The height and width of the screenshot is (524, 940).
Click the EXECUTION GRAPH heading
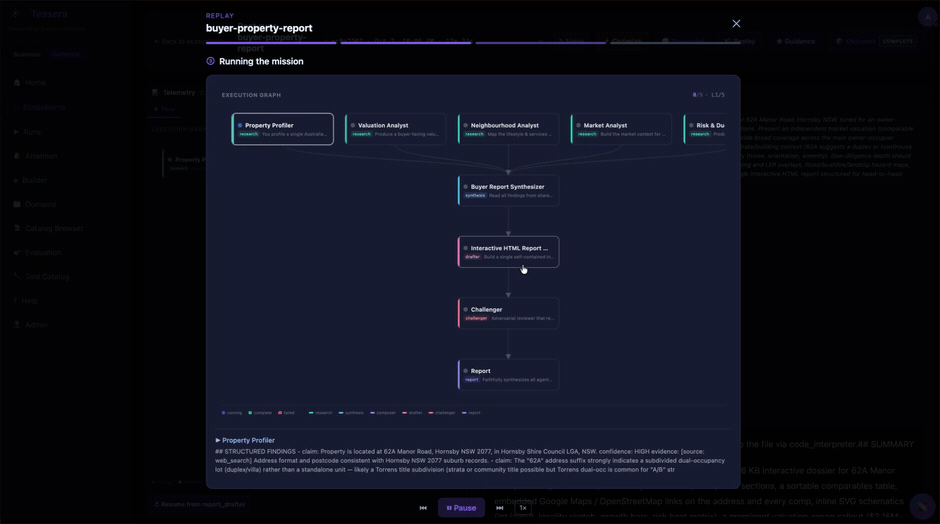pos(251,95)
